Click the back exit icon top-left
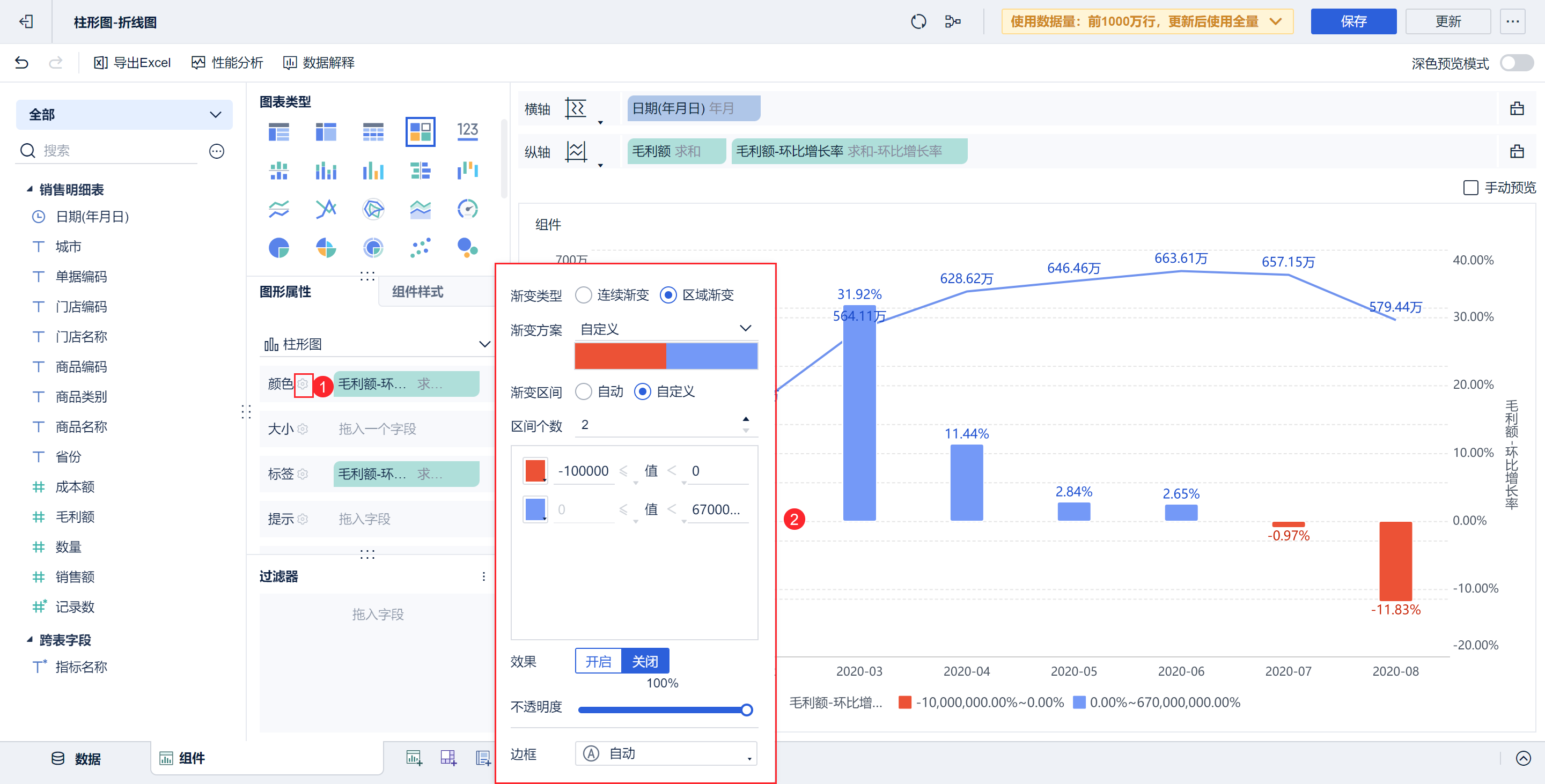The image size is (1545, 784). pos(26,22)
